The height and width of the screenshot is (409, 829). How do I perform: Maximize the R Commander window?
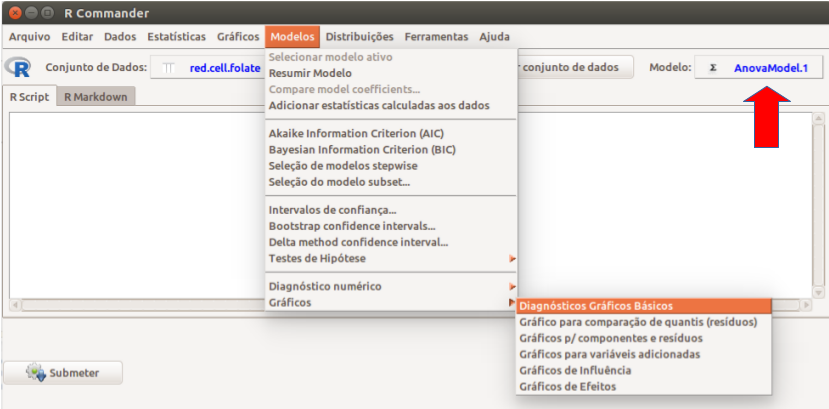tap(48, 12)
